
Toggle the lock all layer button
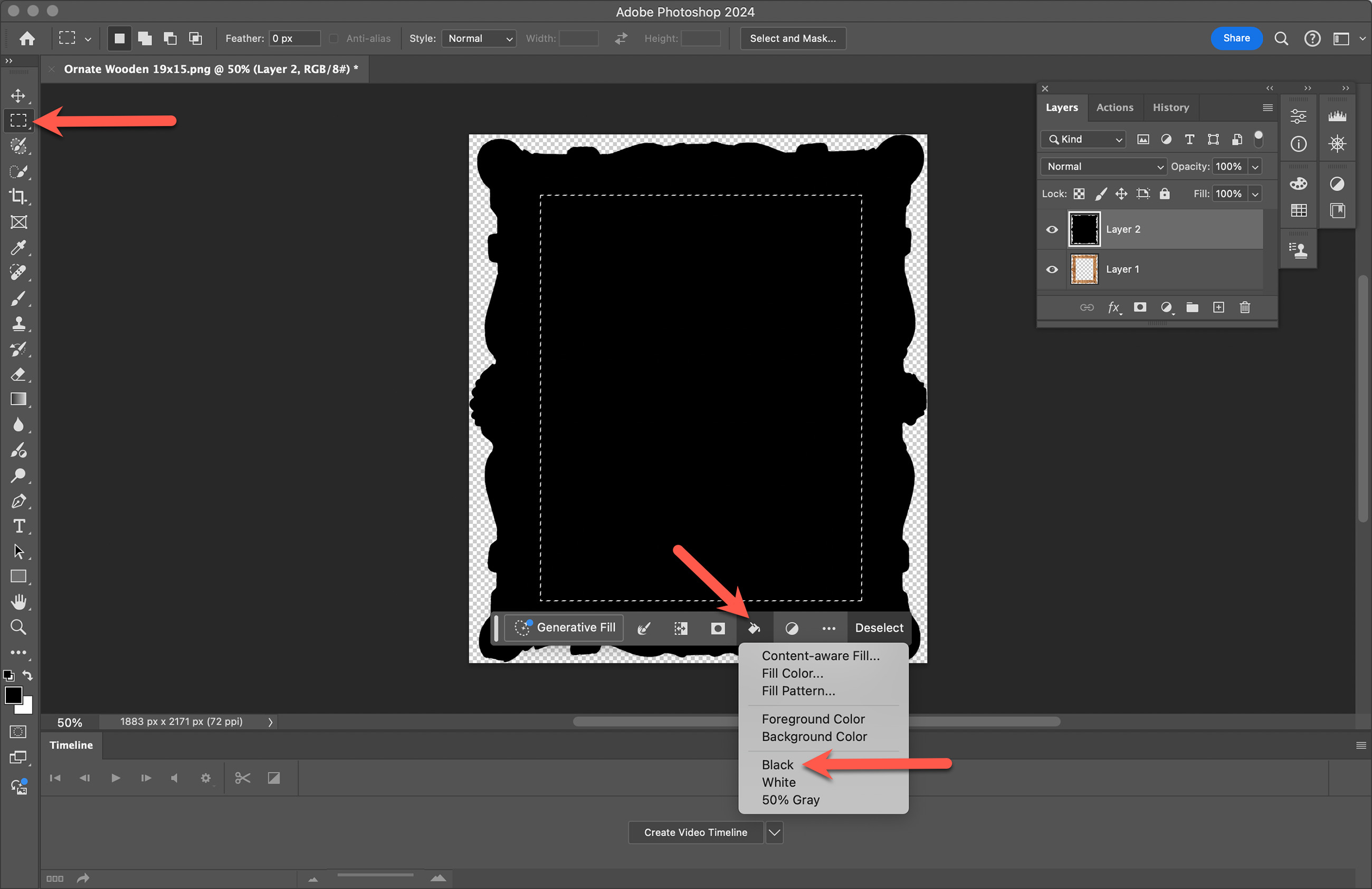1165,194
